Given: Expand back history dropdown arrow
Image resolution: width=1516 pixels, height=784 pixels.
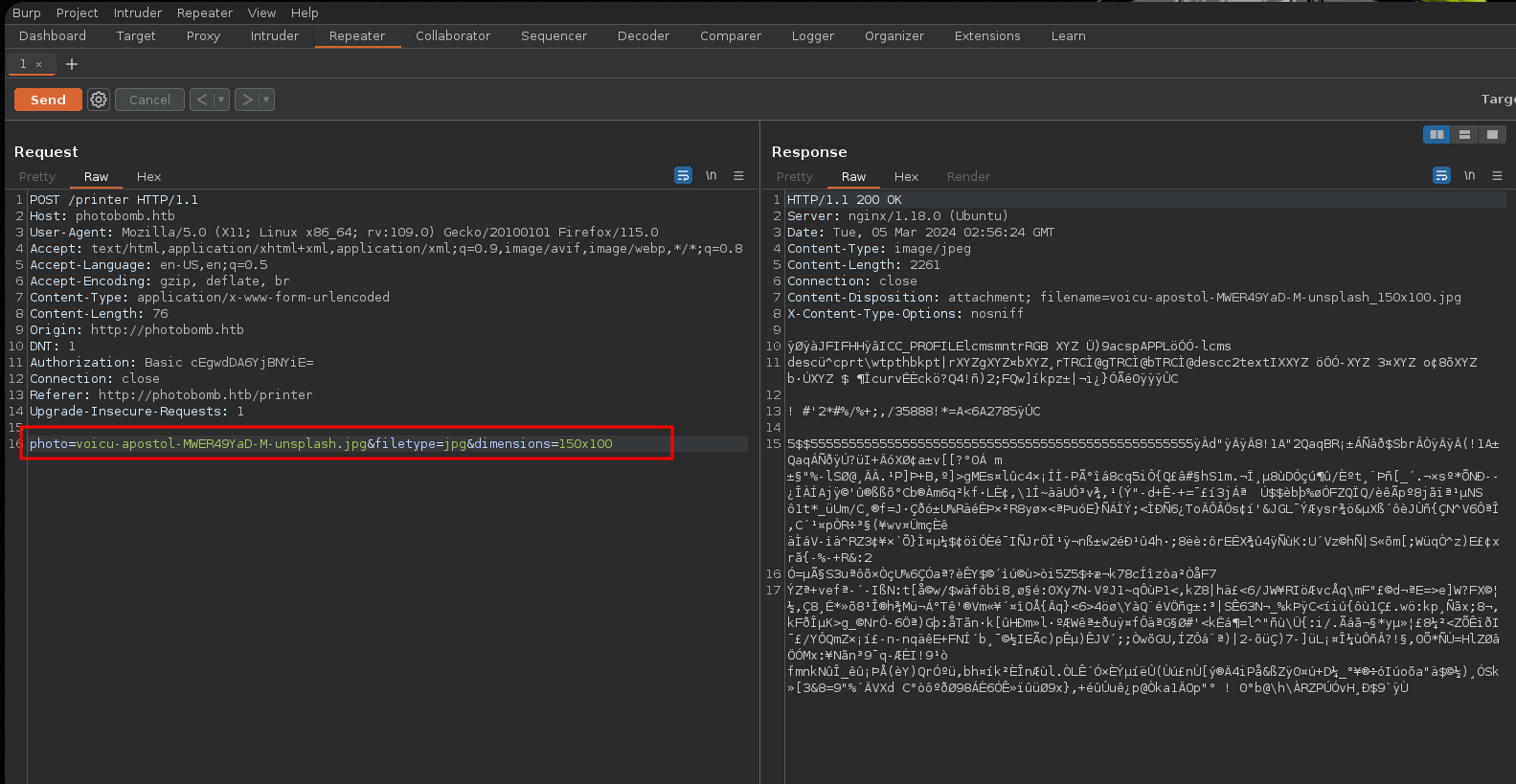Looking at the screenshot, I should tap(221, 100).
